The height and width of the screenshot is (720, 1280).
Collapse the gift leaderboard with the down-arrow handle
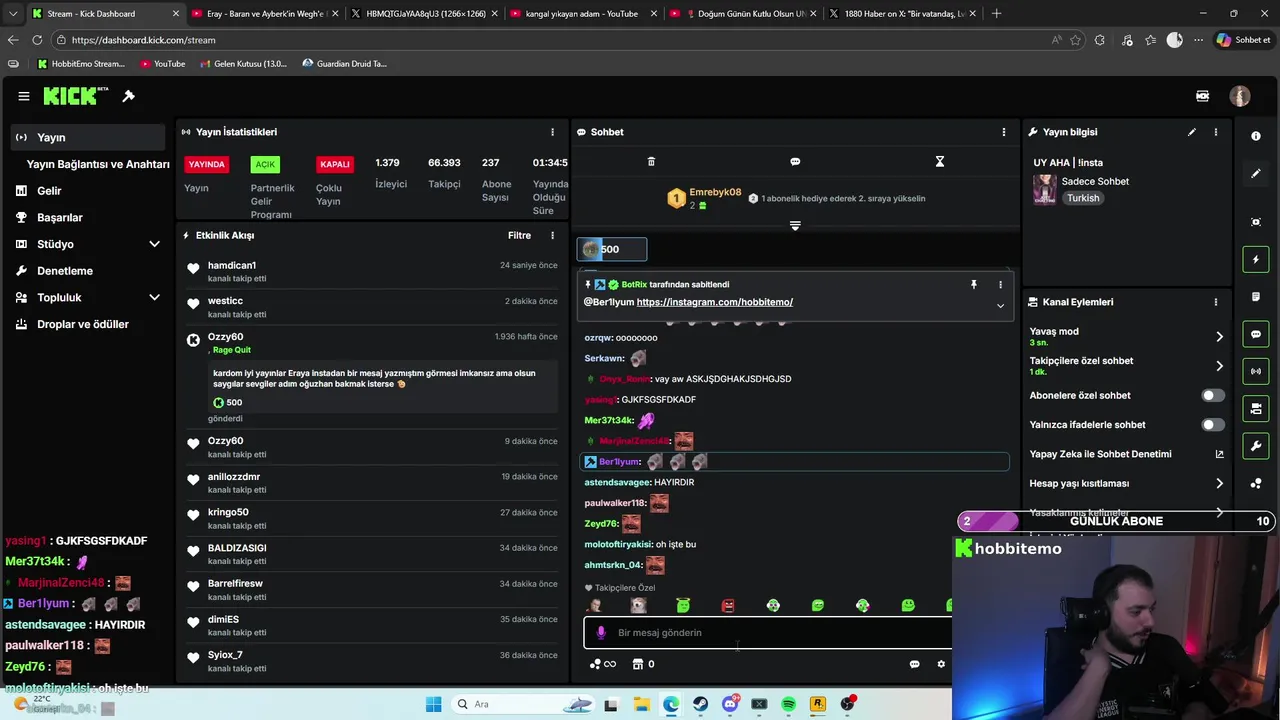click(795, 226)
